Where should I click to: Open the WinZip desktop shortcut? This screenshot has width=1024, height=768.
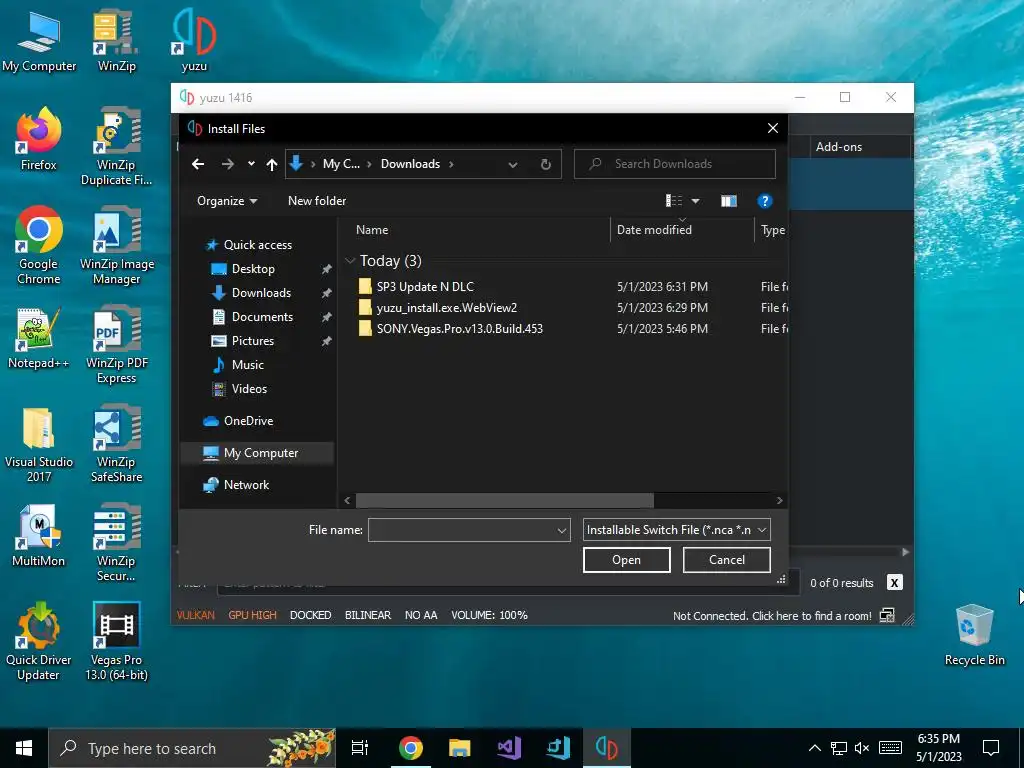pyautogui.click(x=116, y=42)
